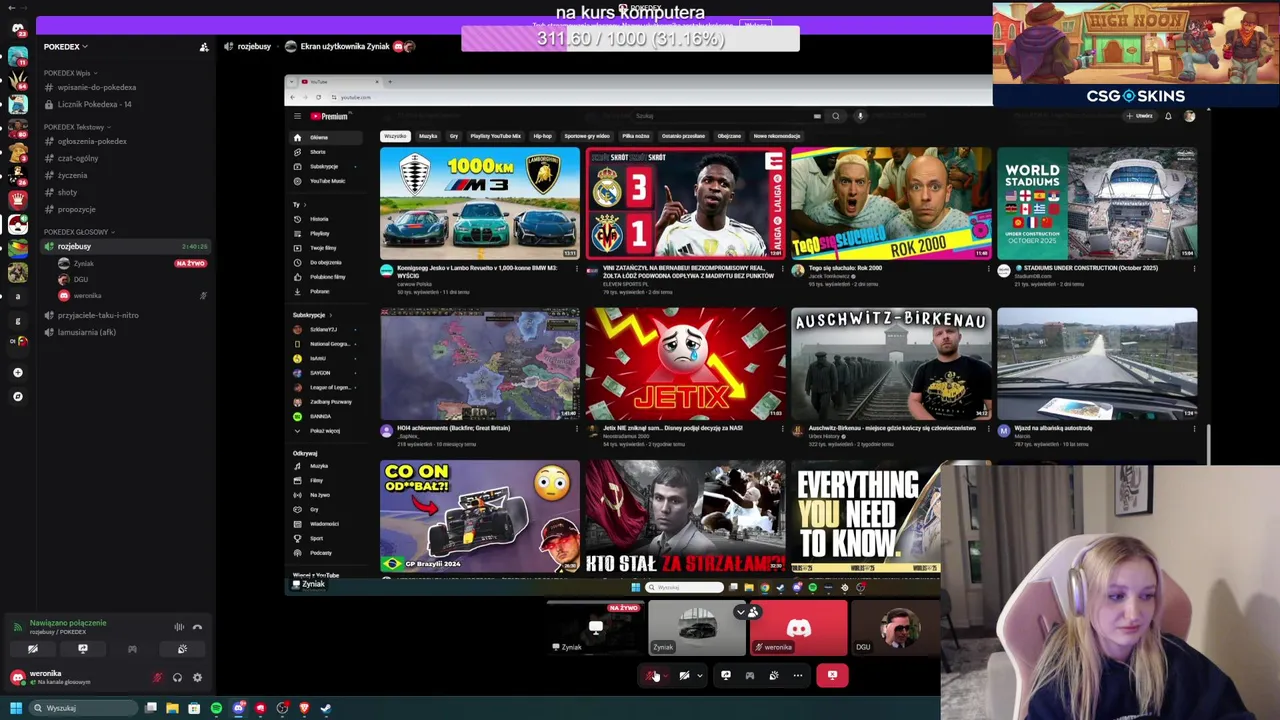Open soundboard from bottom-left voice panel
Screen dimensions: 1280x720
[182, 649]
